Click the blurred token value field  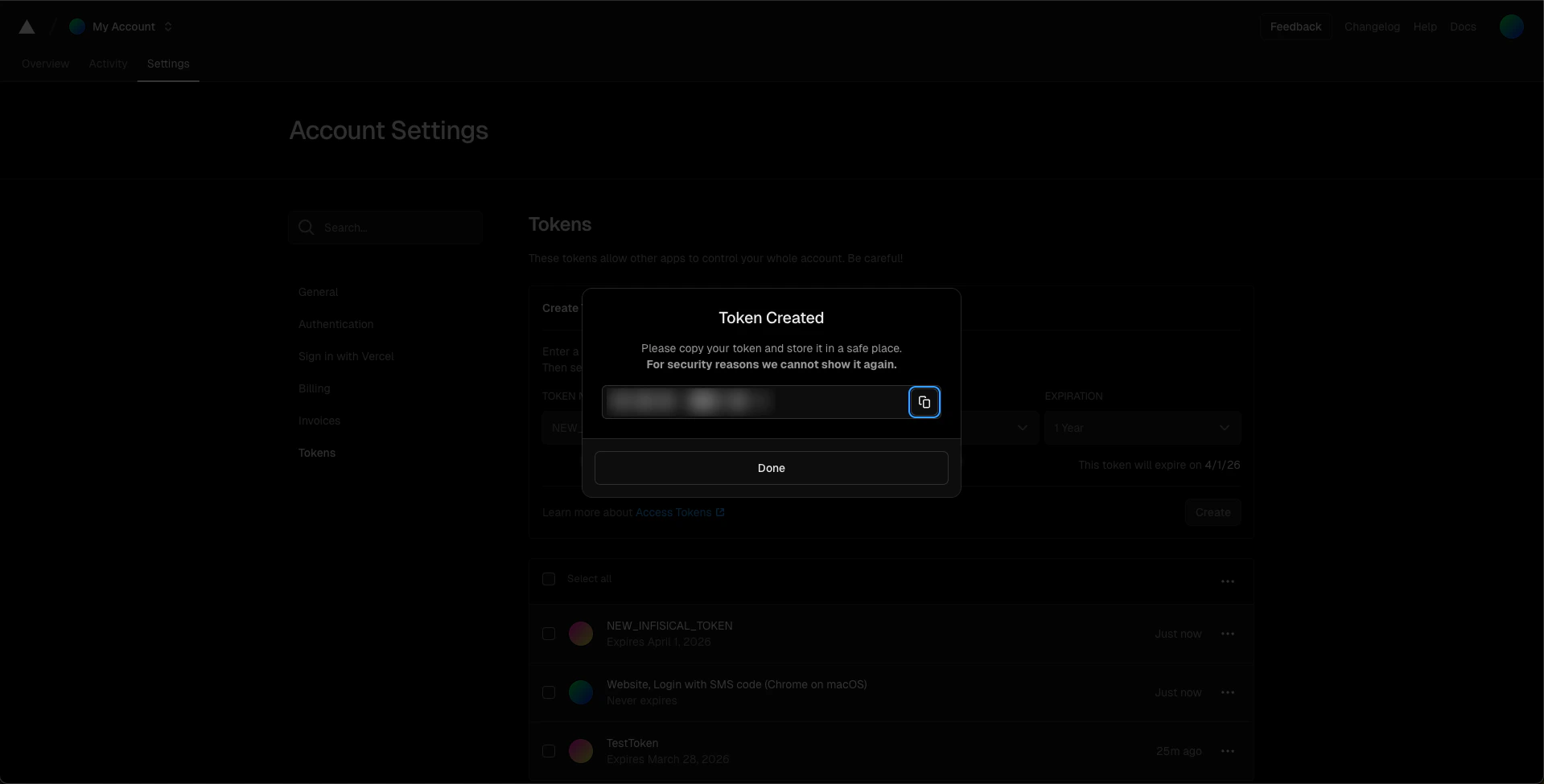click(x=755, y=402)
